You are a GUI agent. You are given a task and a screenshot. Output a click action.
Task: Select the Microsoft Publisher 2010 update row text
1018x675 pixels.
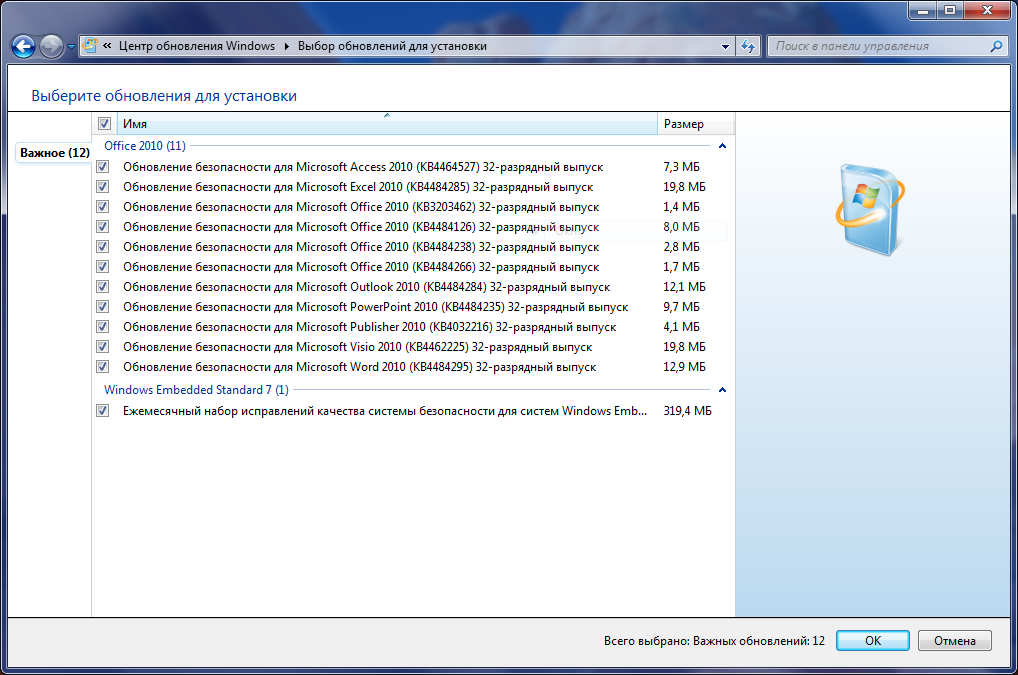point(369,326)
